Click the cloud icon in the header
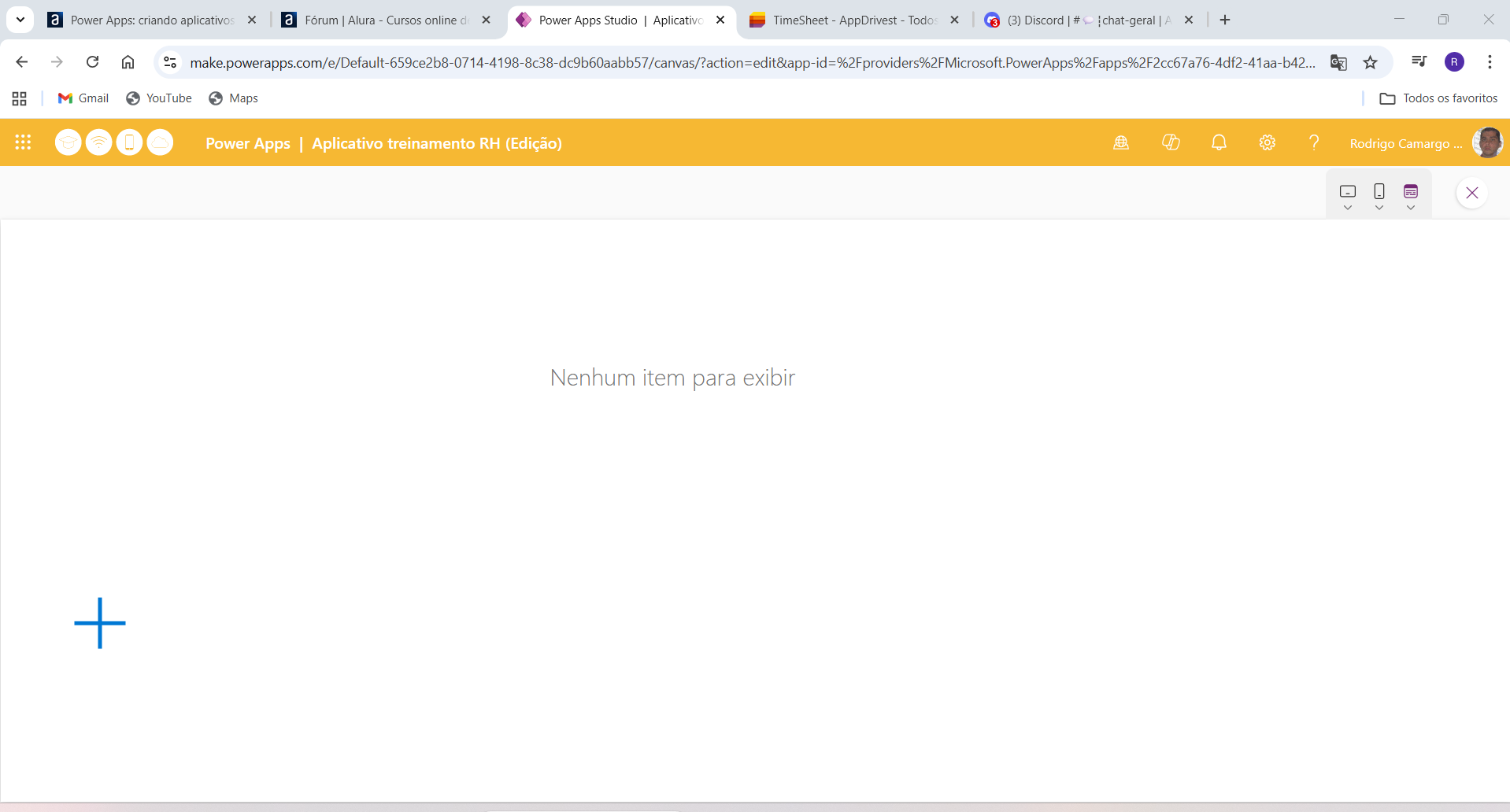This screenshot has height=812, width=1510. pos(160,142)
